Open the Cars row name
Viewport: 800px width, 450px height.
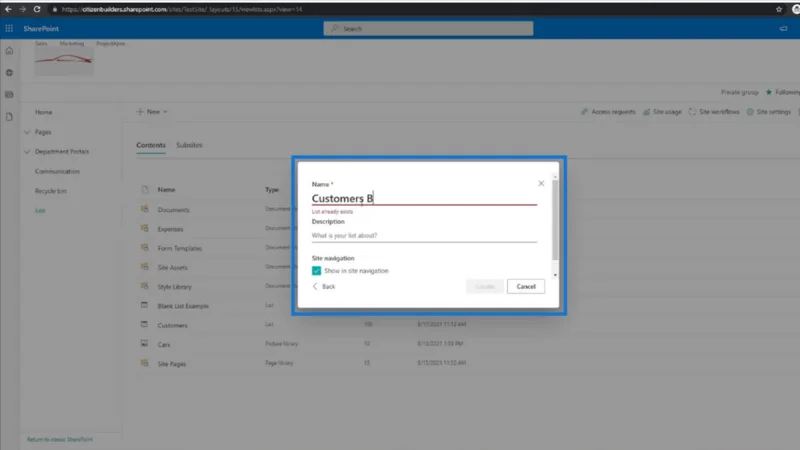click(x=164, y=345)
